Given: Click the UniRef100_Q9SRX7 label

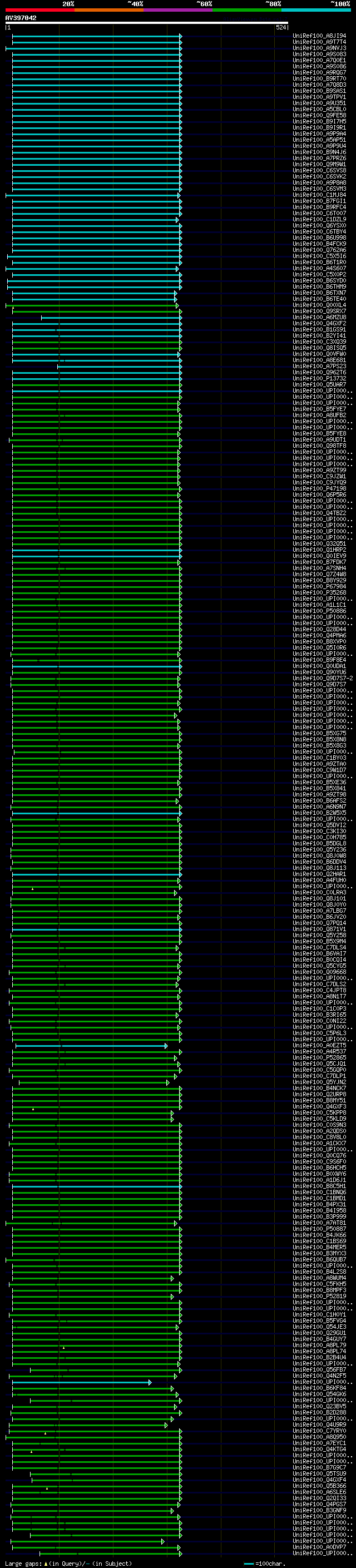Looking at the screenshot, I should [x=319, y=311].
